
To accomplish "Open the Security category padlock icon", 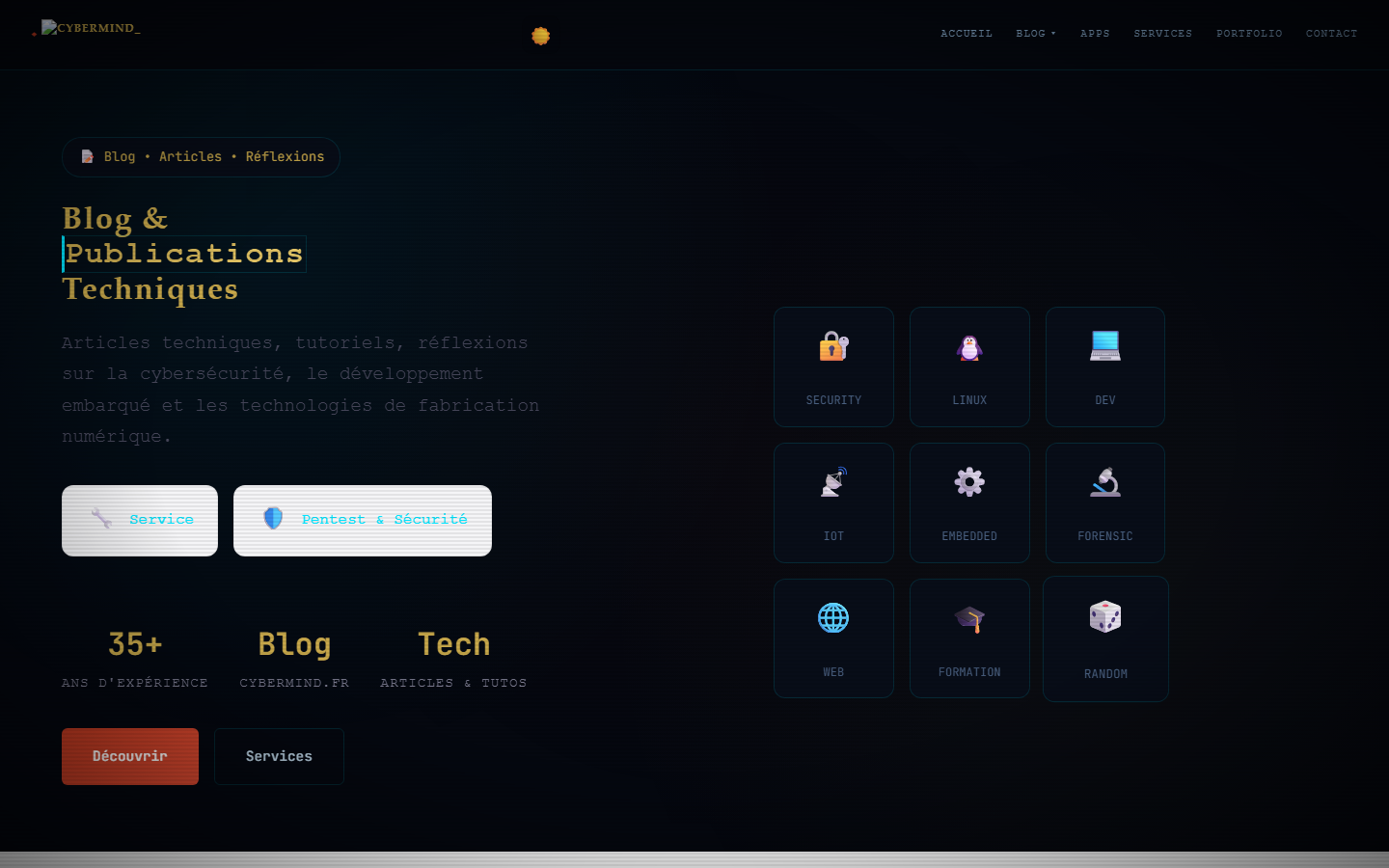I will (x=833, y=346).
